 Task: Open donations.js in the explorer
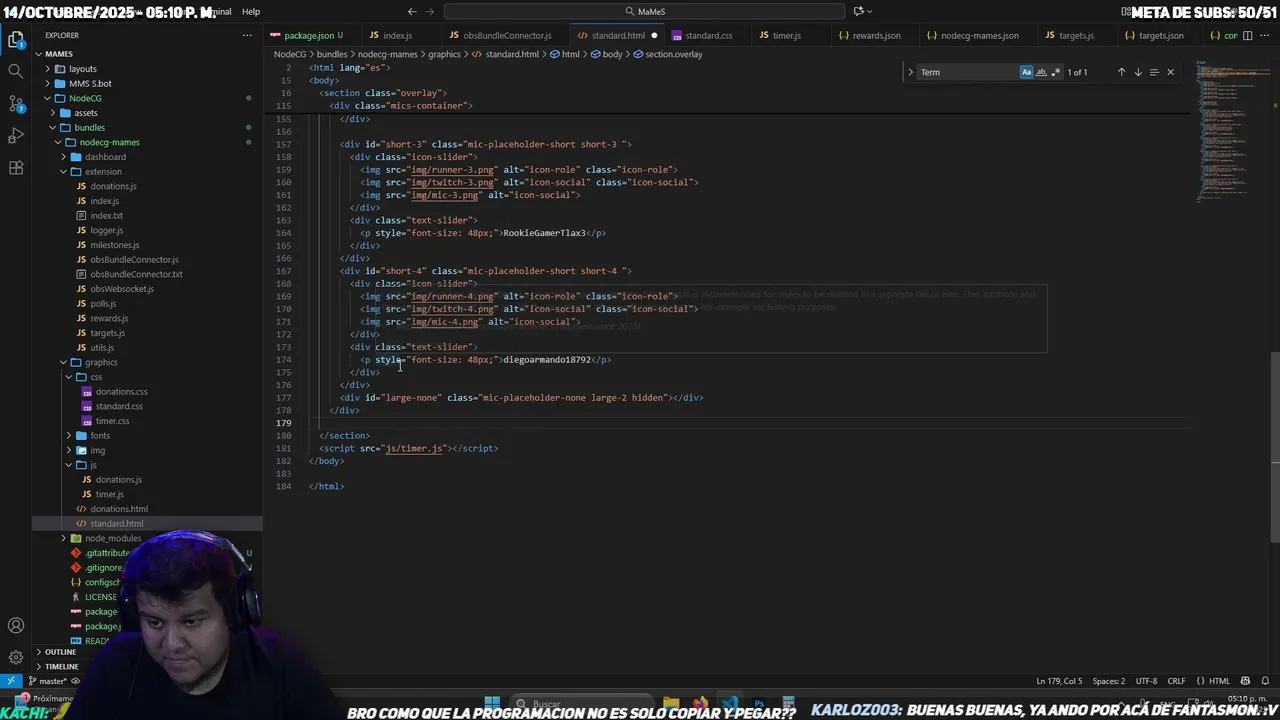(x=113, y=186)
